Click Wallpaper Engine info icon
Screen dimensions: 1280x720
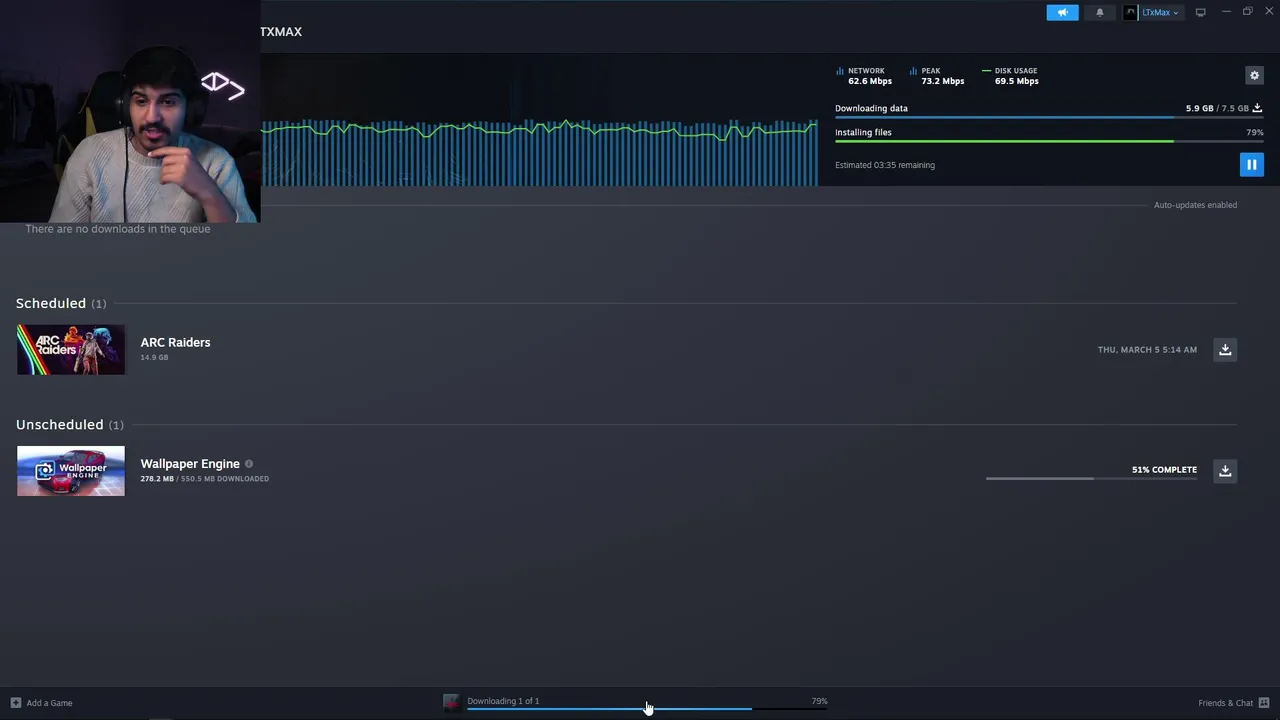249,464
